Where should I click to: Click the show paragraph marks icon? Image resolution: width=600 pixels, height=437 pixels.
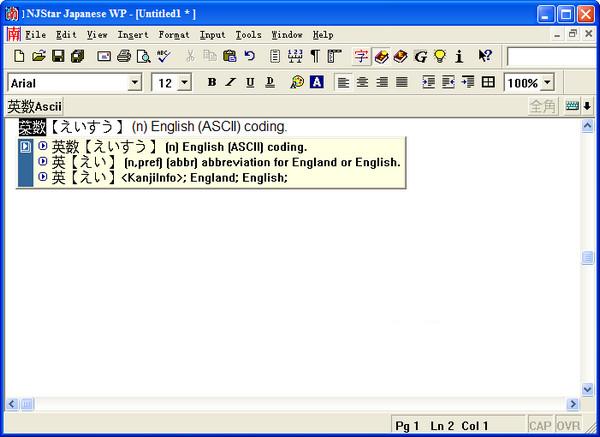click(315, 57)
